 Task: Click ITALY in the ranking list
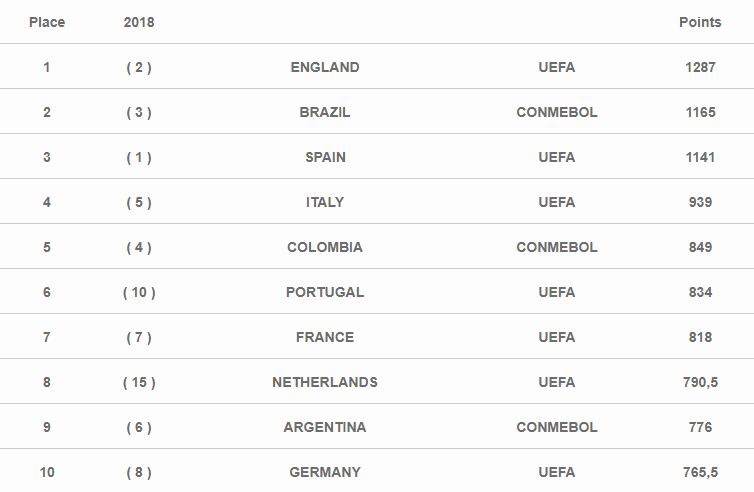(x=325, y=202)
